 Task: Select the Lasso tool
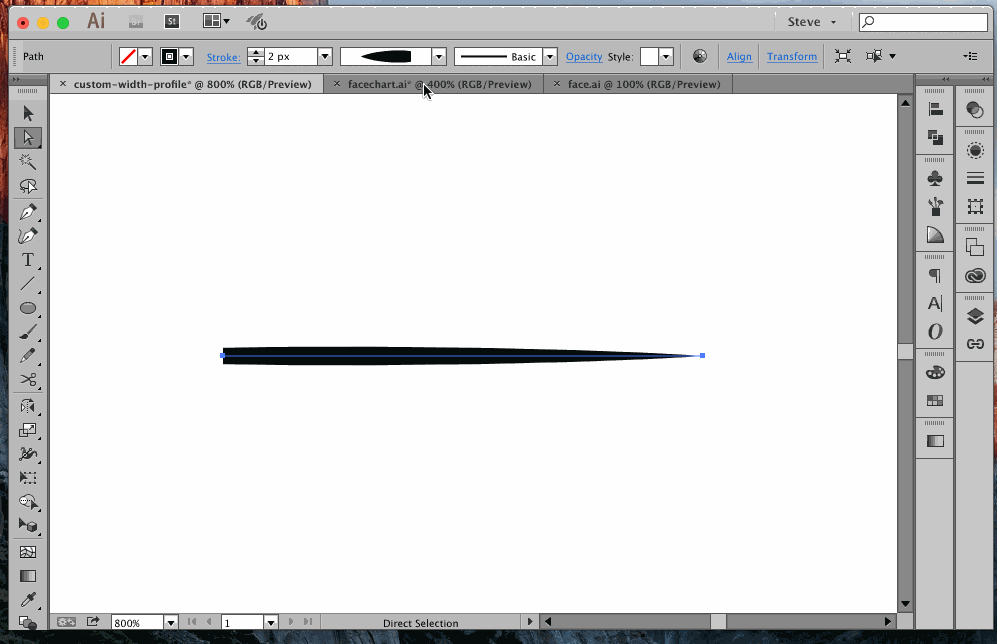tap(28, 186)
